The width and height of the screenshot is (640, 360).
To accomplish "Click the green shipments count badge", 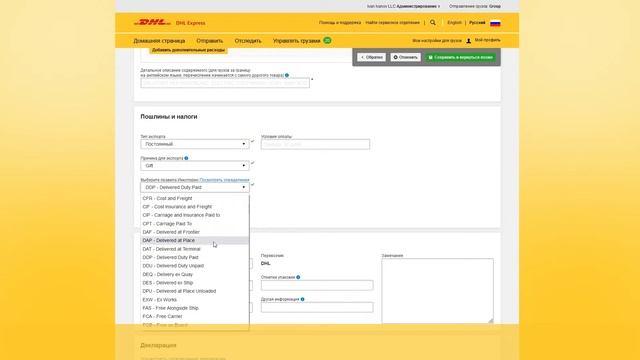I will click(x=327, y=40).
